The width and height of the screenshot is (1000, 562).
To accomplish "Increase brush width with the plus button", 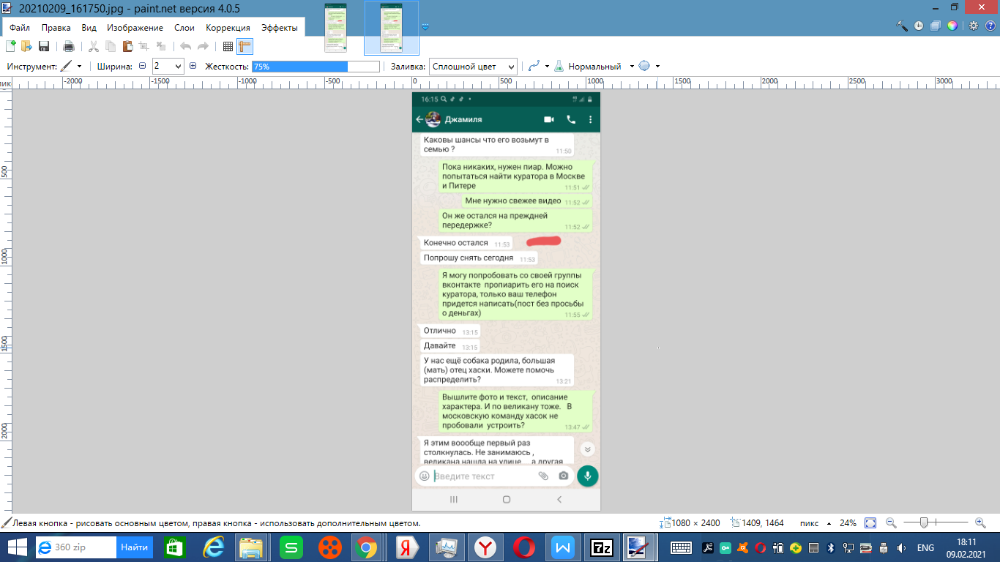I will click(193, 66).
